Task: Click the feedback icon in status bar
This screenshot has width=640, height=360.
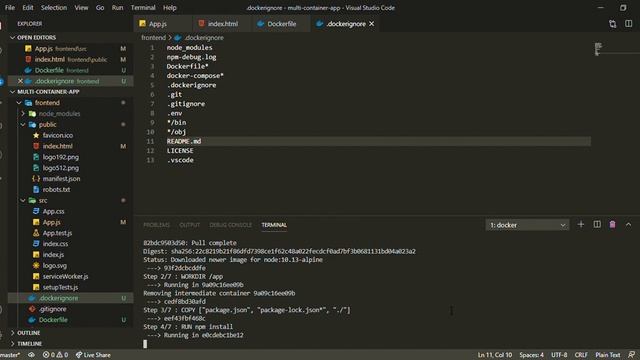Action: click(x=631, y=355)
